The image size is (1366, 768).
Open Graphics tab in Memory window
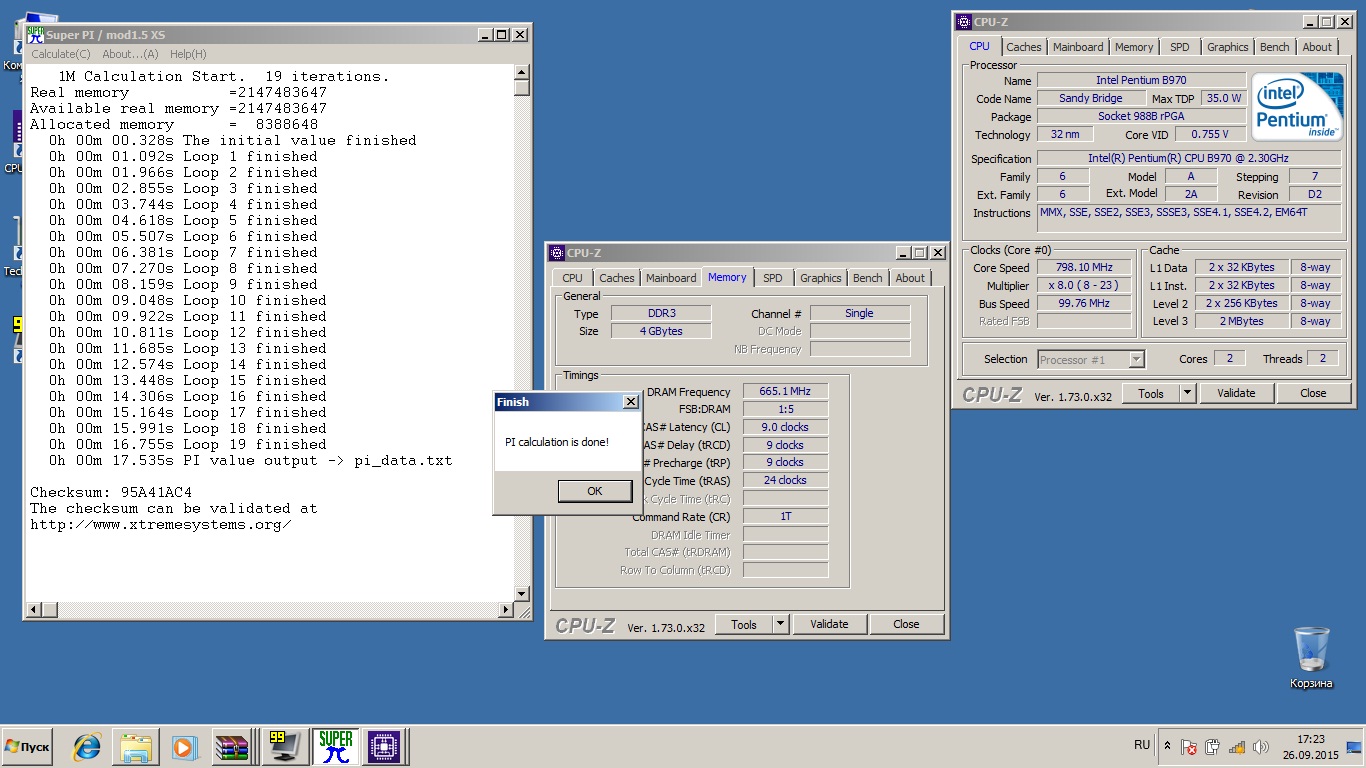click(820, 278)
